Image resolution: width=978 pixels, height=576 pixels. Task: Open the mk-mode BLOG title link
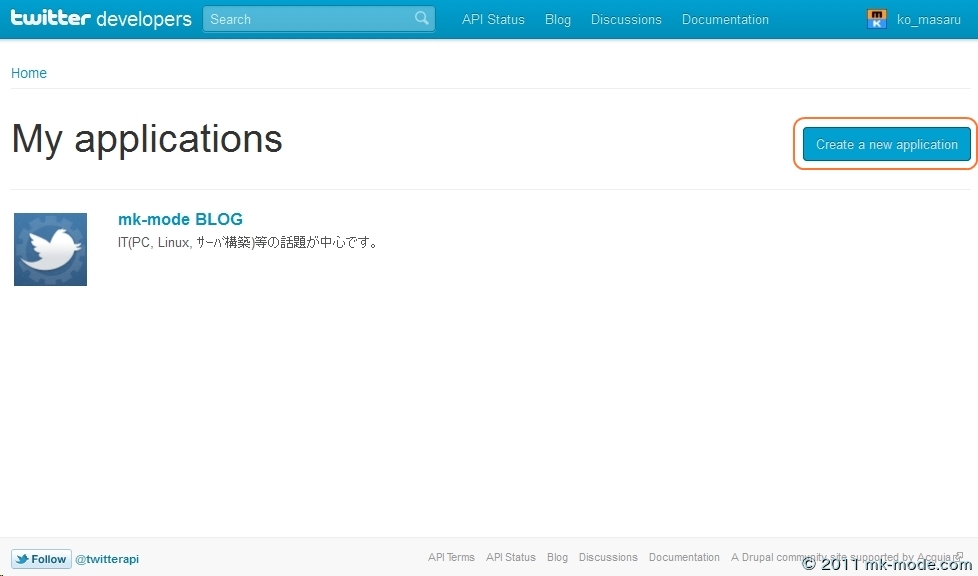tap(180, 219)
